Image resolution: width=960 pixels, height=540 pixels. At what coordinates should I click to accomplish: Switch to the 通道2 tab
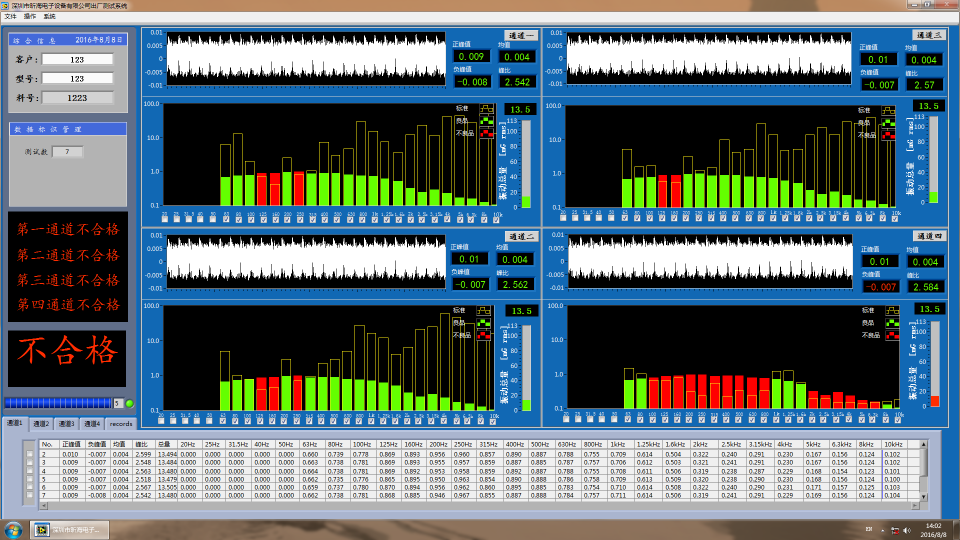[x=41, y=424]
